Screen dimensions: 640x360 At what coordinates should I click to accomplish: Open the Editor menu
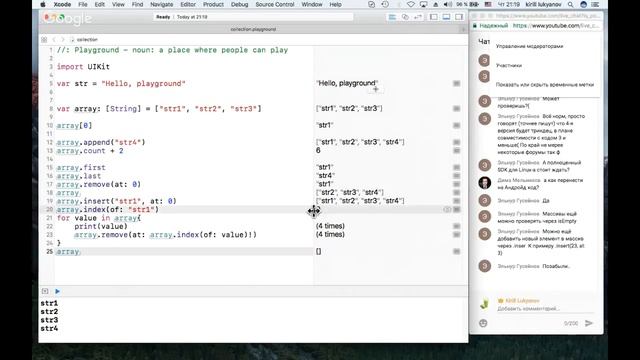[x=188, y=4]
